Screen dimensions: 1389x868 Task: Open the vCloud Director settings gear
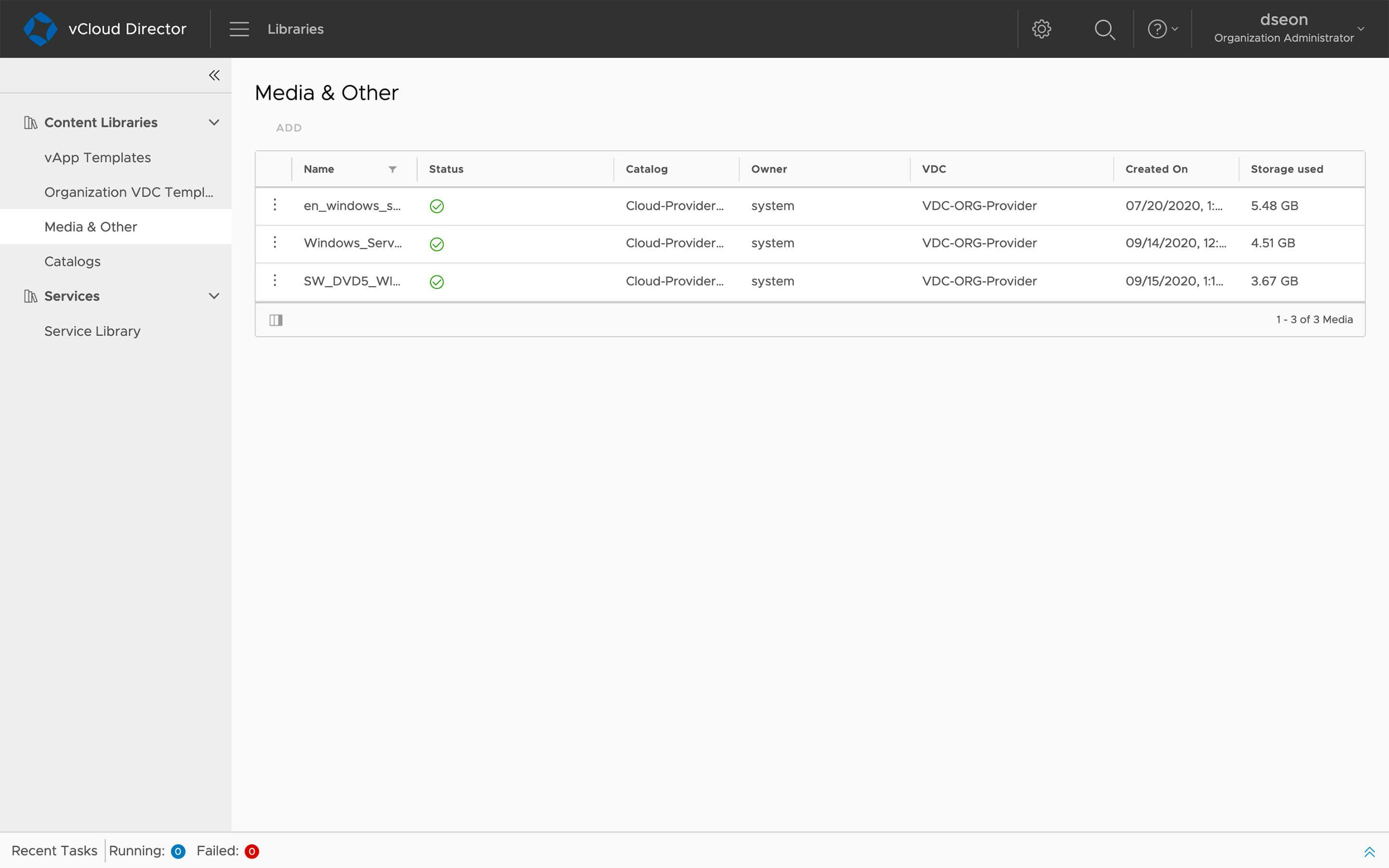(x=1041, y=29)
